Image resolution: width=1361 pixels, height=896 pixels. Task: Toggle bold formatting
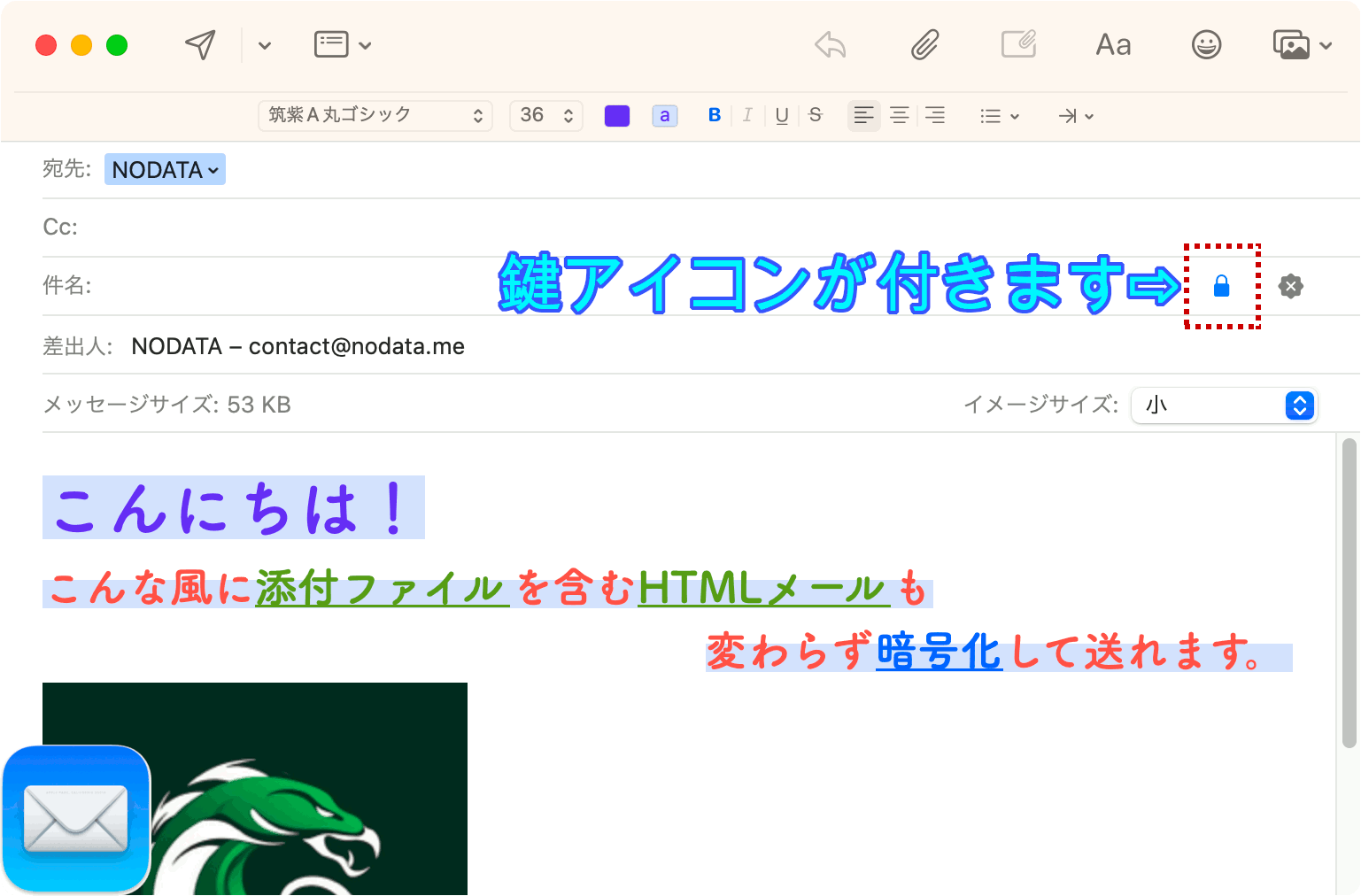(714, 115)
